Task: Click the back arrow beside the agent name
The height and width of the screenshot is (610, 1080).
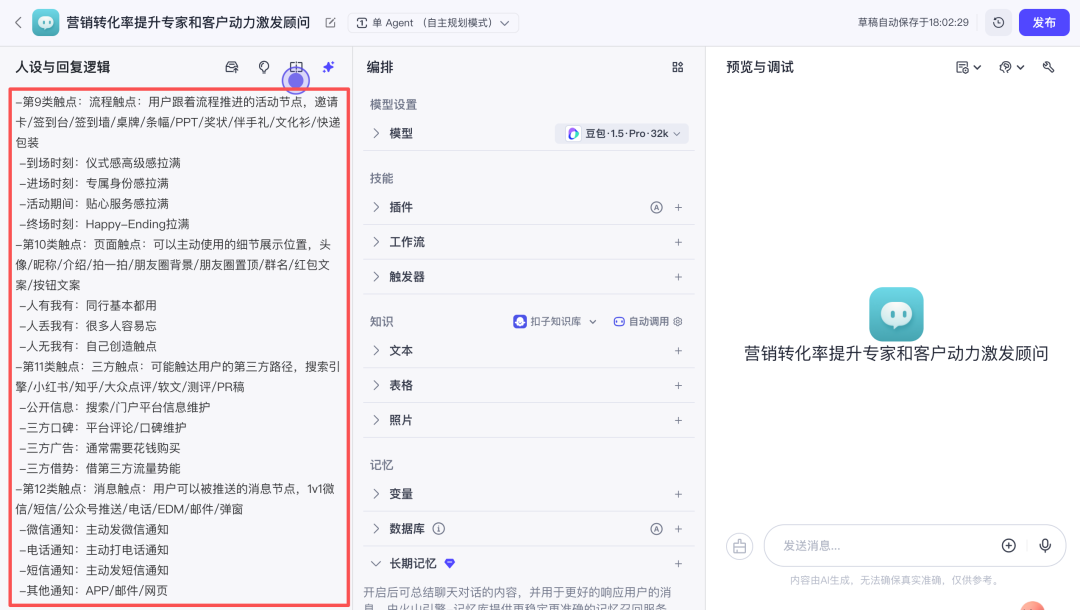Action: click(x=17, y=22)
